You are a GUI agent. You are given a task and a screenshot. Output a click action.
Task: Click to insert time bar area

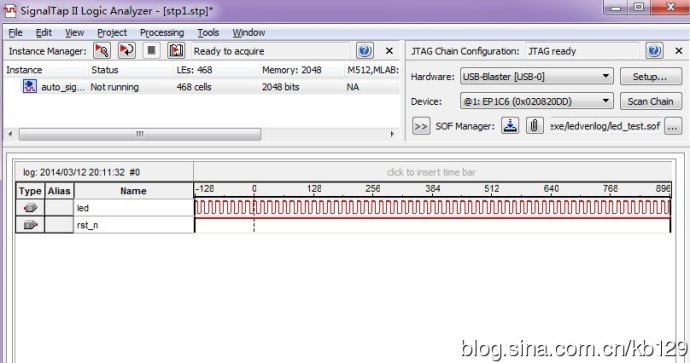pyautogui.click(x=431, y=172)
